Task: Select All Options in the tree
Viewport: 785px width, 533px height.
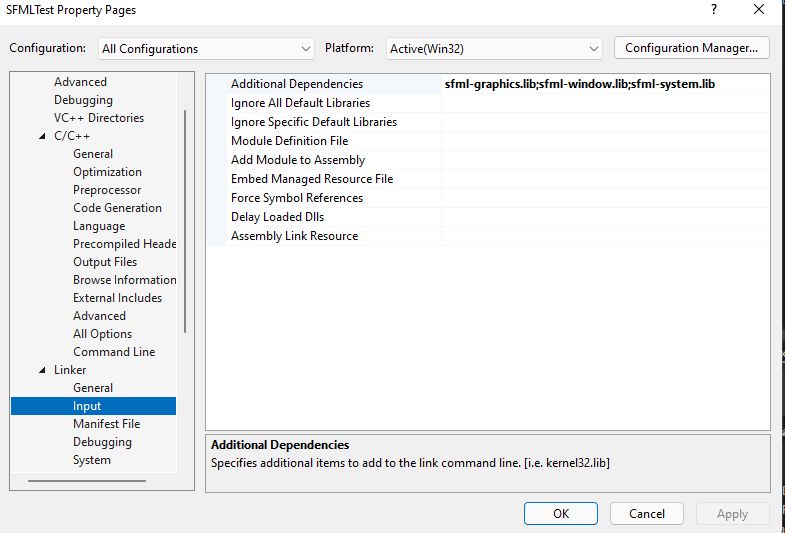Action: [102, 334]
